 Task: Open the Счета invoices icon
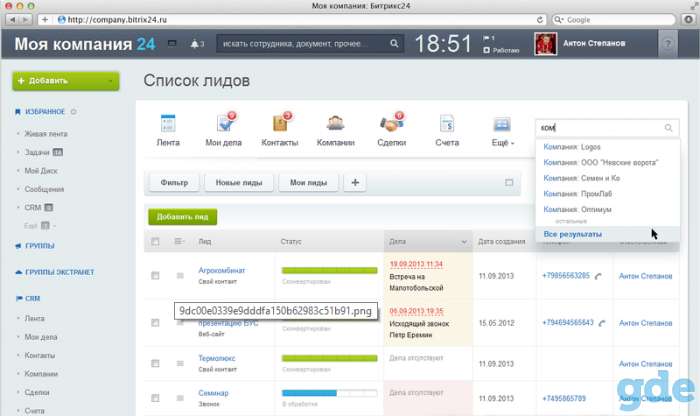[447, 123]
